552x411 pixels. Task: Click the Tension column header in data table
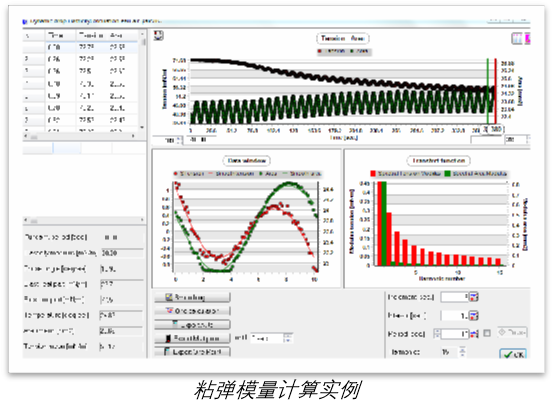point(91,36)
